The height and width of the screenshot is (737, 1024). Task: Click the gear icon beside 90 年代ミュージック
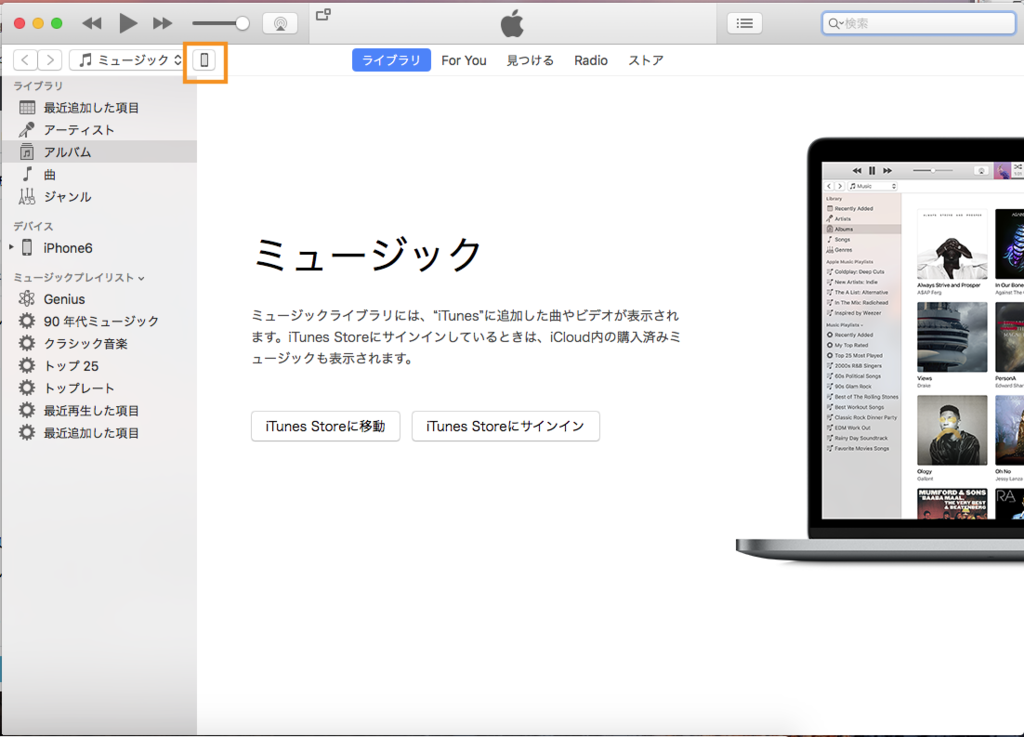click(27, 321)
